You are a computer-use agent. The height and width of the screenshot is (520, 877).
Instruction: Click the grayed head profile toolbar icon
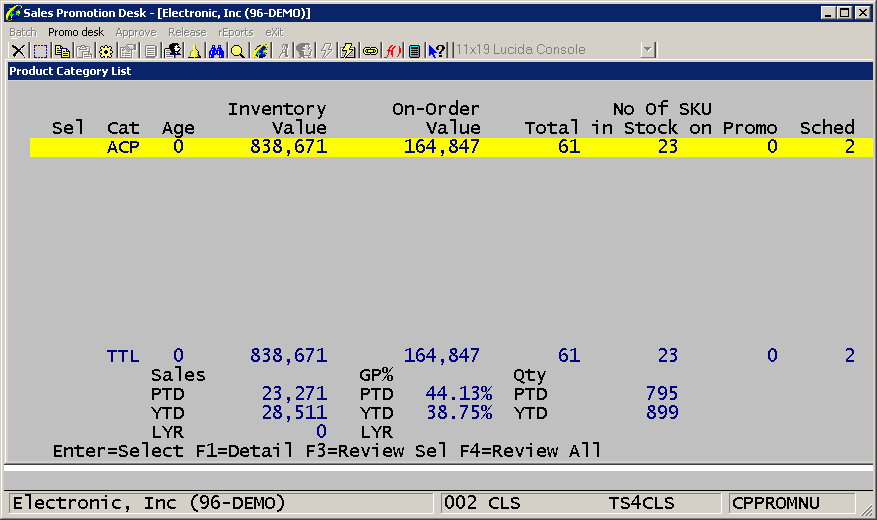[304, 51]
